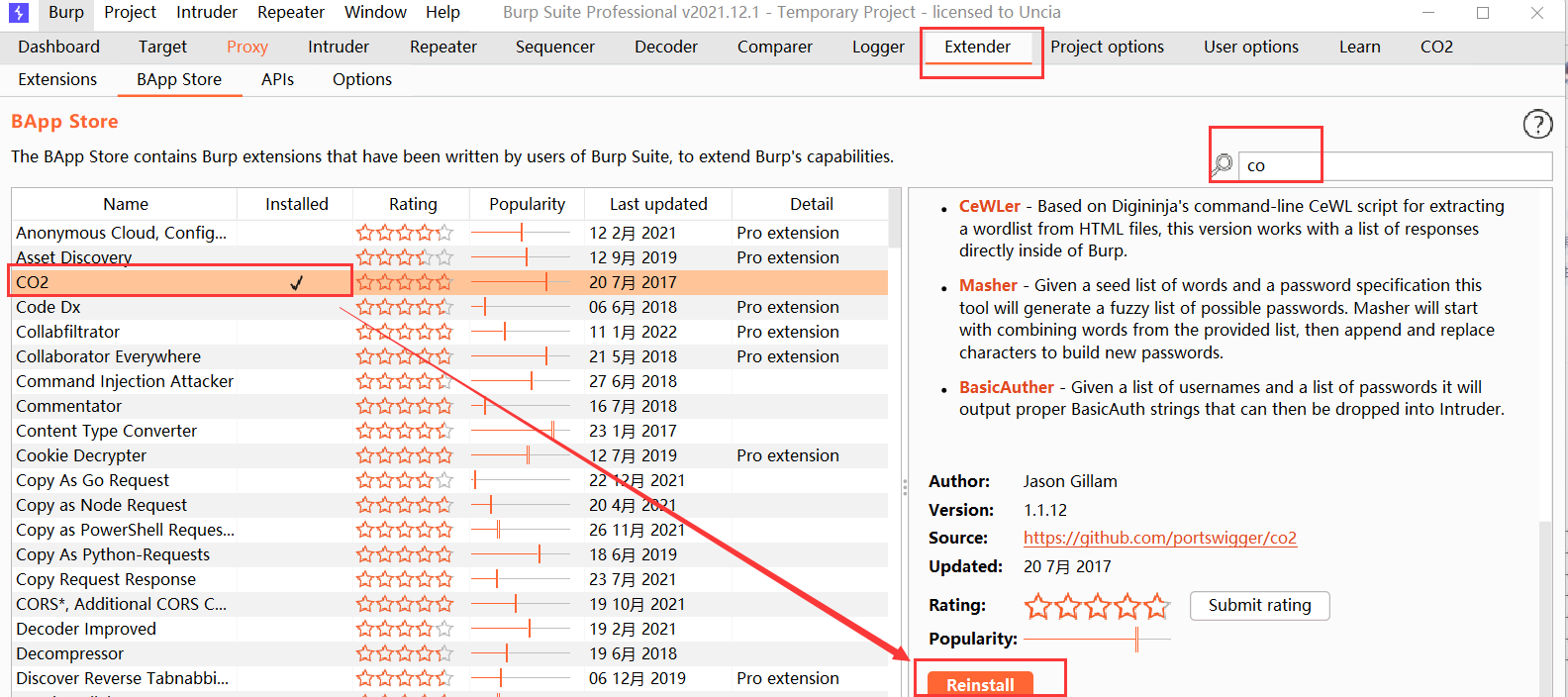
Task: Click the extensions list vertical scrollbar
Action: click(895, 218)
